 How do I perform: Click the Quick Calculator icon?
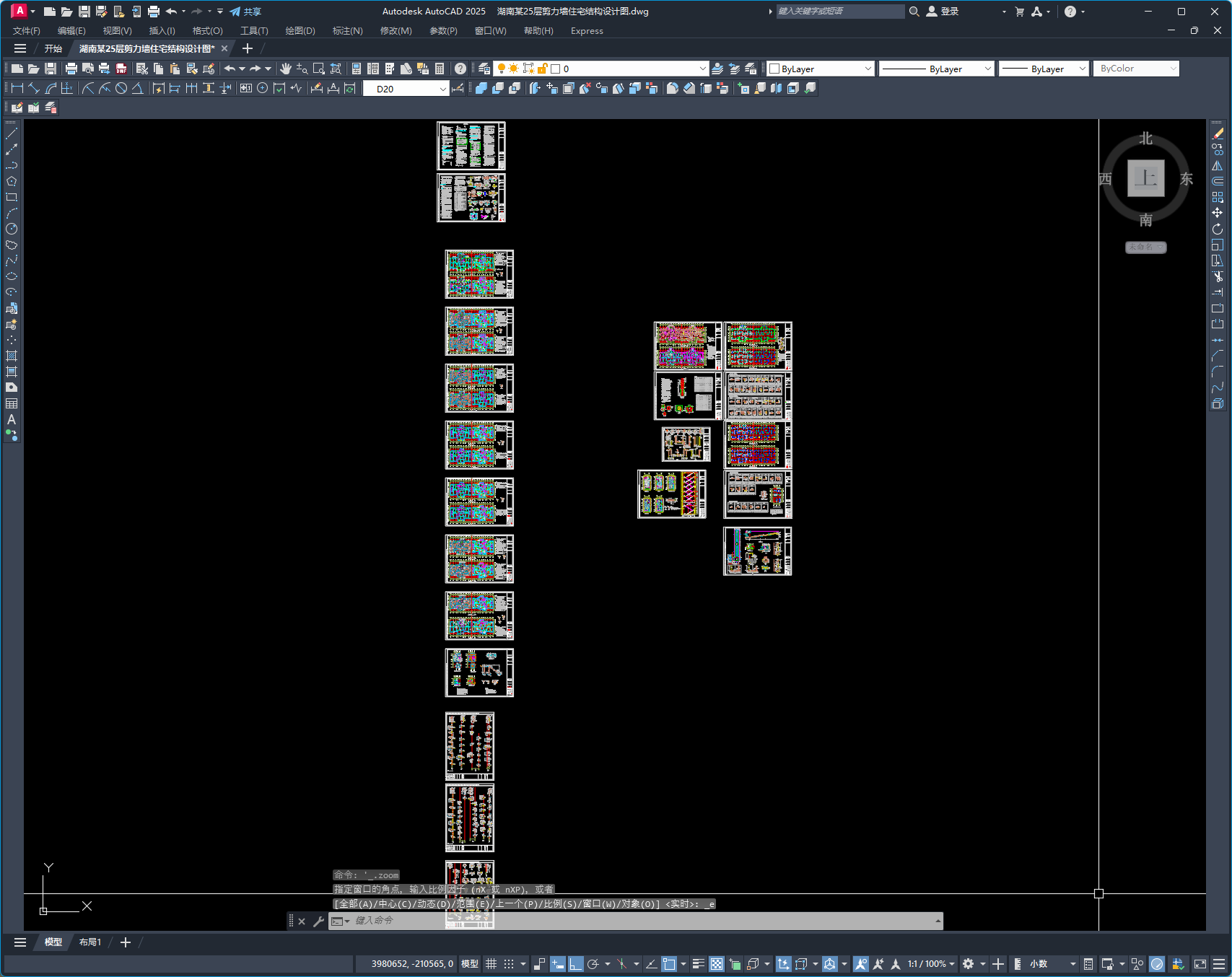(x=440, y=69)
